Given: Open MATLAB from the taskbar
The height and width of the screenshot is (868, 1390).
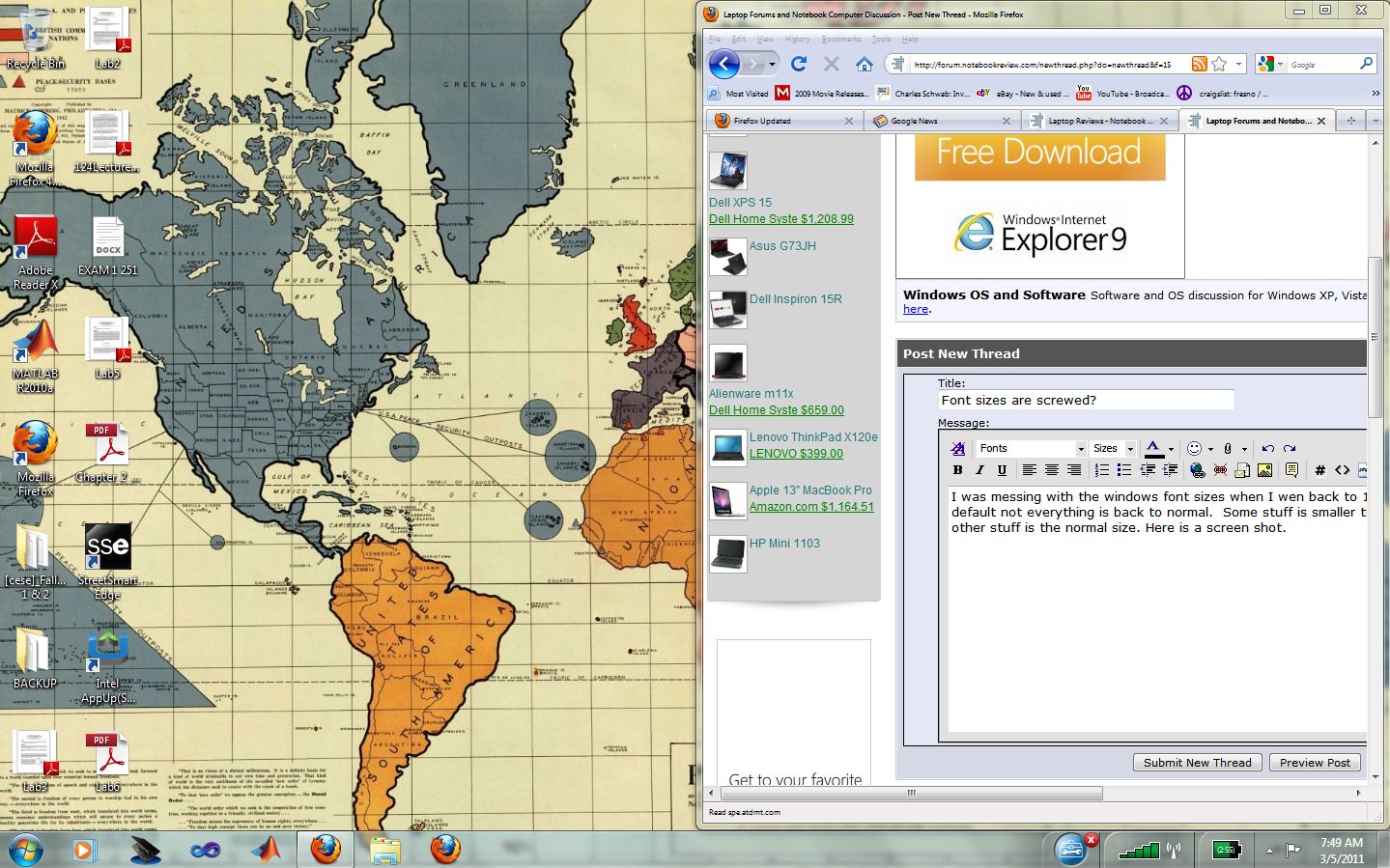Looking at the screenshot, I should tap(266, 850).
